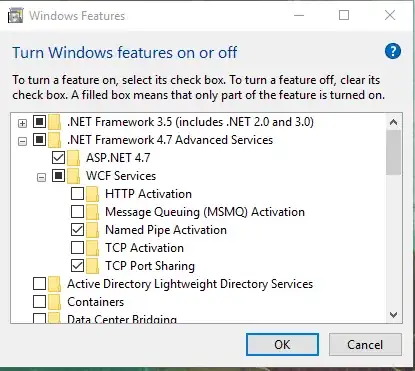Uncheck the Named Pipe Activation checkbox

[x=77, y=230]
